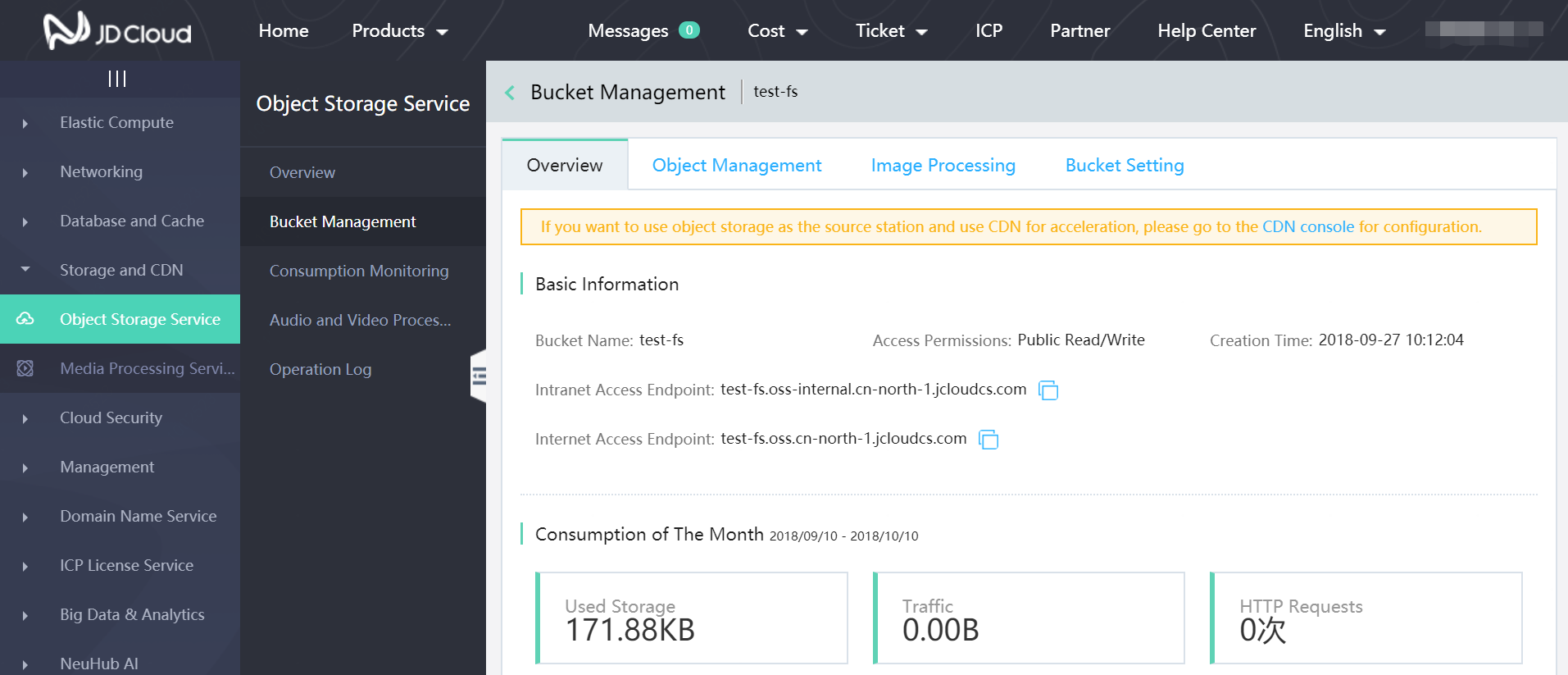The image size is (1568, 675).
Task: Expand the Management arrow
Action: point(25,467)
